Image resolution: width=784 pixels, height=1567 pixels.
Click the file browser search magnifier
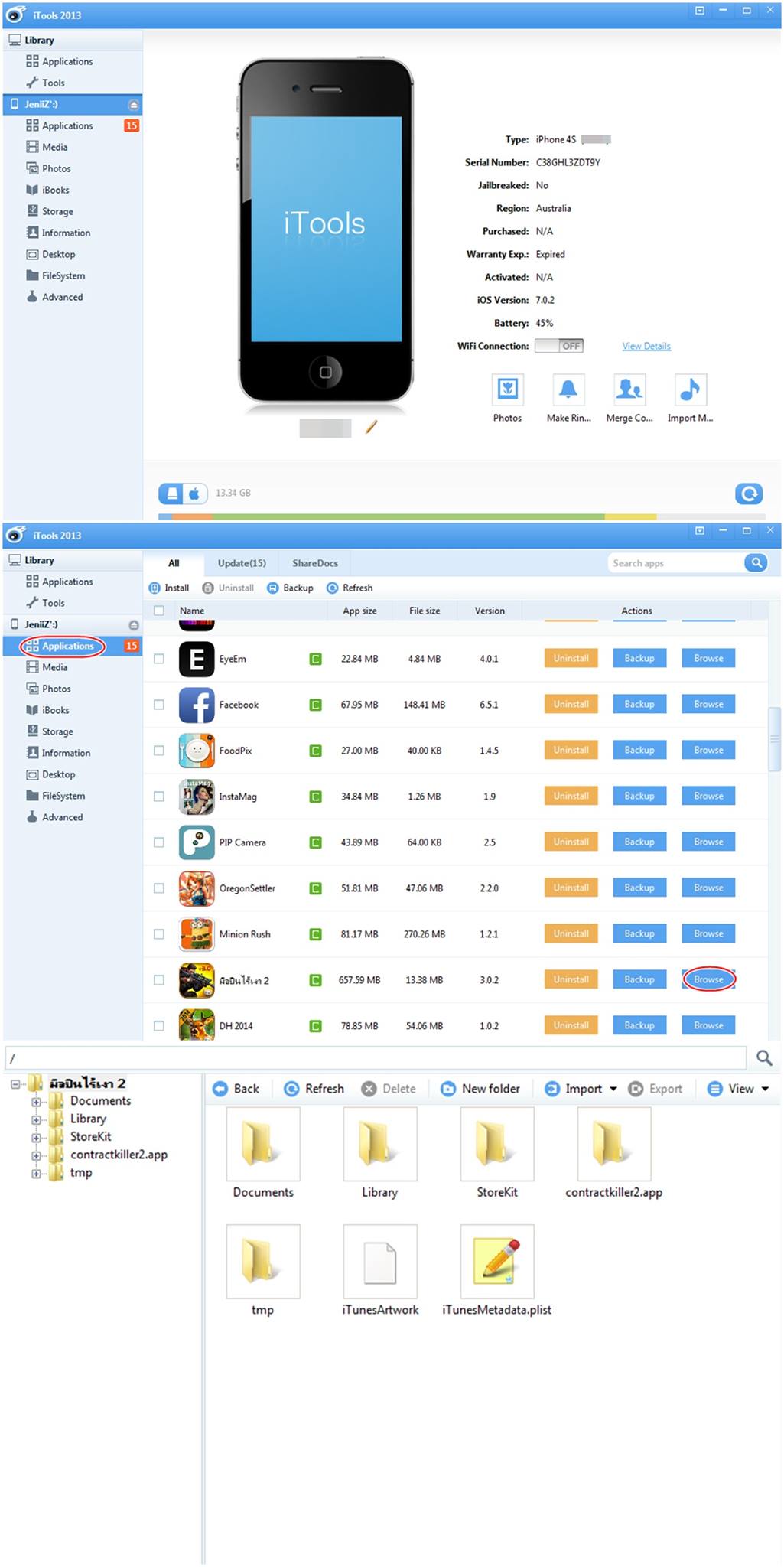tap(764, 1058)
